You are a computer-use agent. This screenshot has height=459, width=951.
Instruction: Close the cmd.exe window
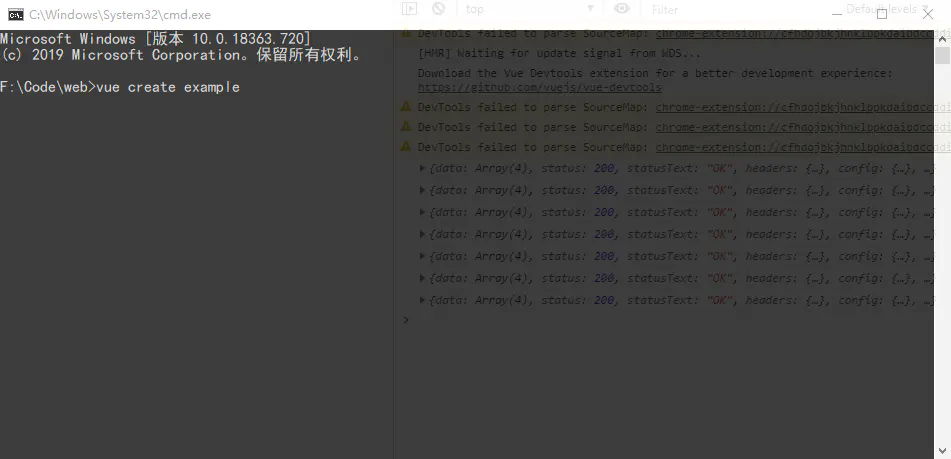(x=928, y=14)
